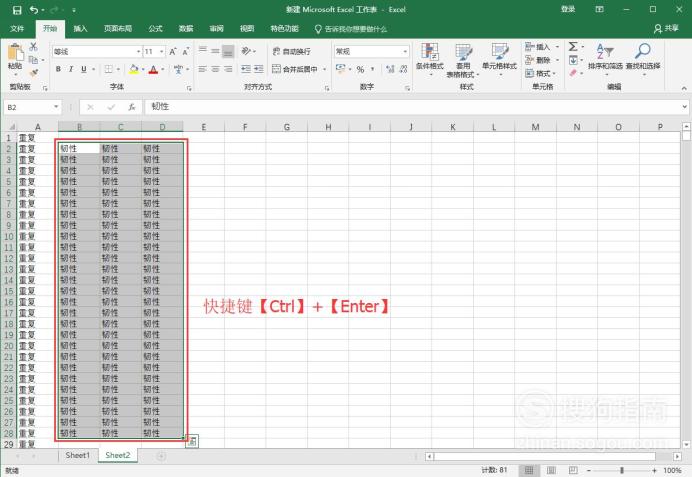Click the Save icon in title bar
Image resolution: width=692 pixels, height=477 pixels.
coord(17,10)
